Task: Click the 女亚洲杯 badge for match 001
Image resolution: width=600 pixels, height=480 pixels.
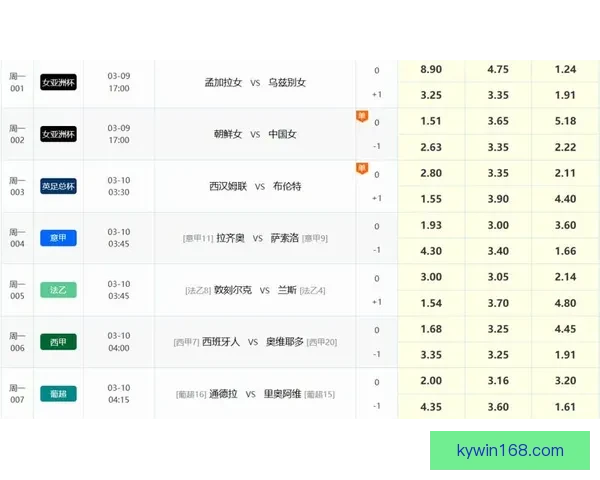Action: [58, 82]
